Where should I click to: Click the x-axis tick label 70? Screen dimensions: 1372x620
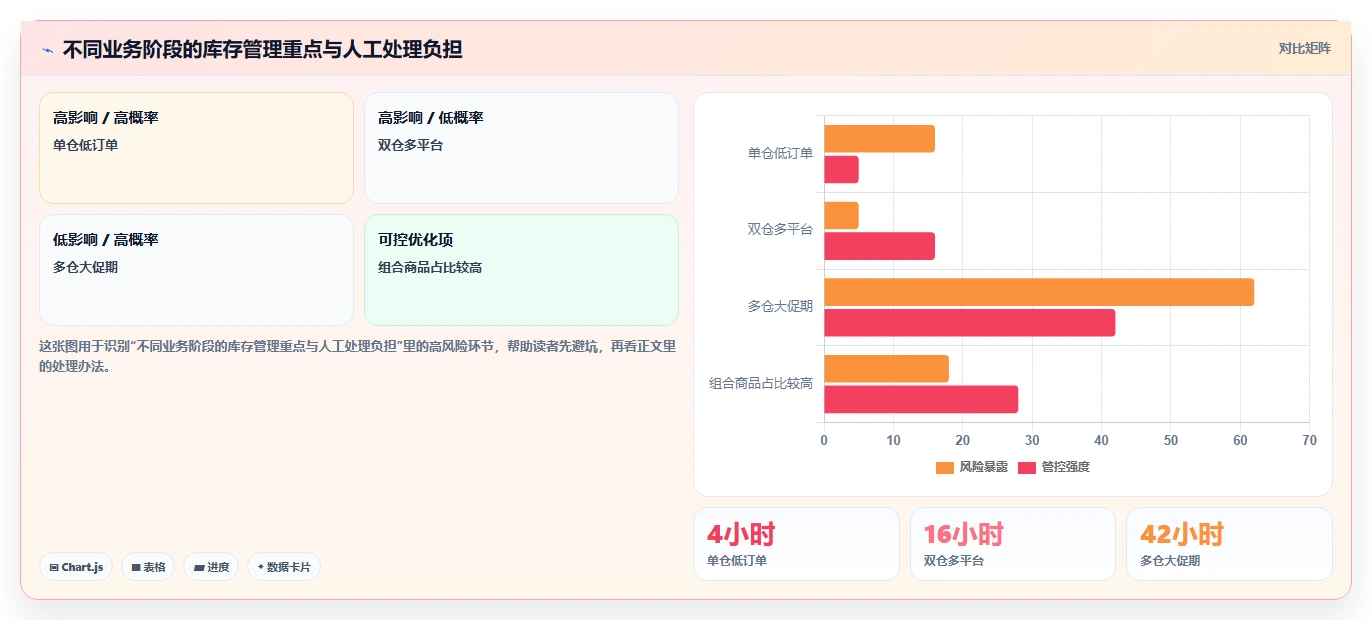(1309, 440)
